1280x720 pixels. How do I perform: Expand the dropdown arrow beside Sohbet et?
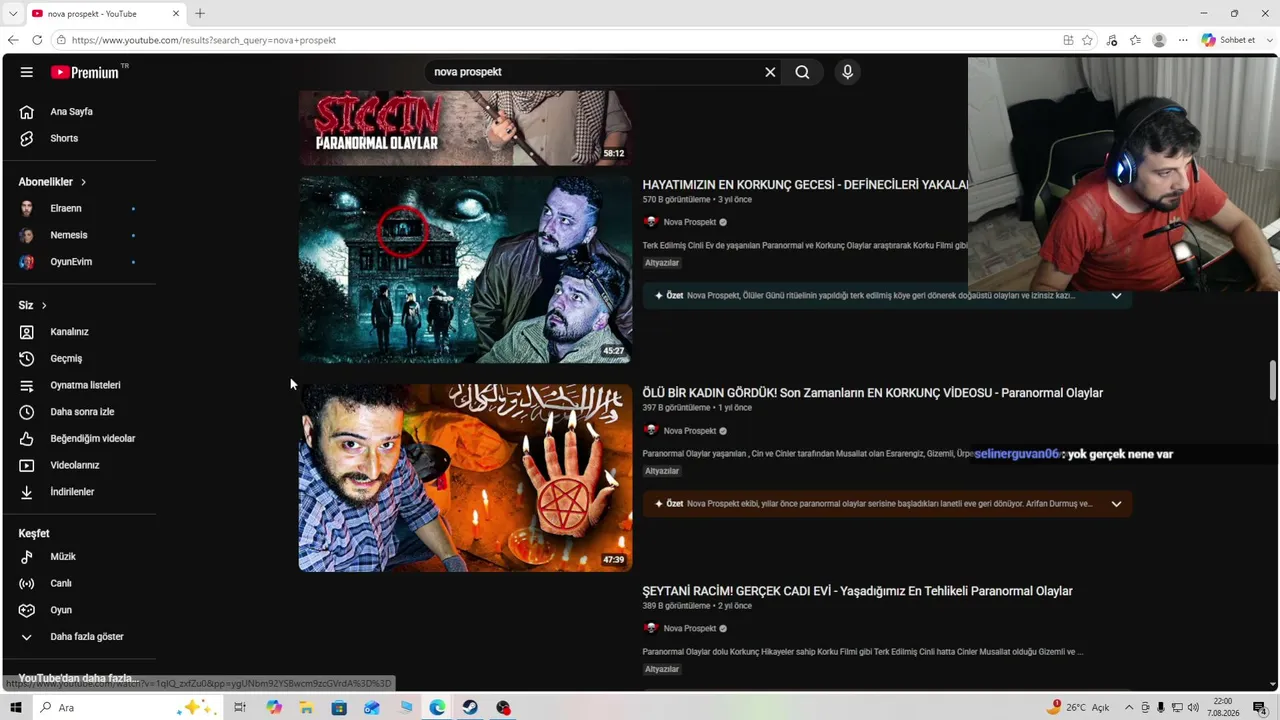(x=1269, y=40)
